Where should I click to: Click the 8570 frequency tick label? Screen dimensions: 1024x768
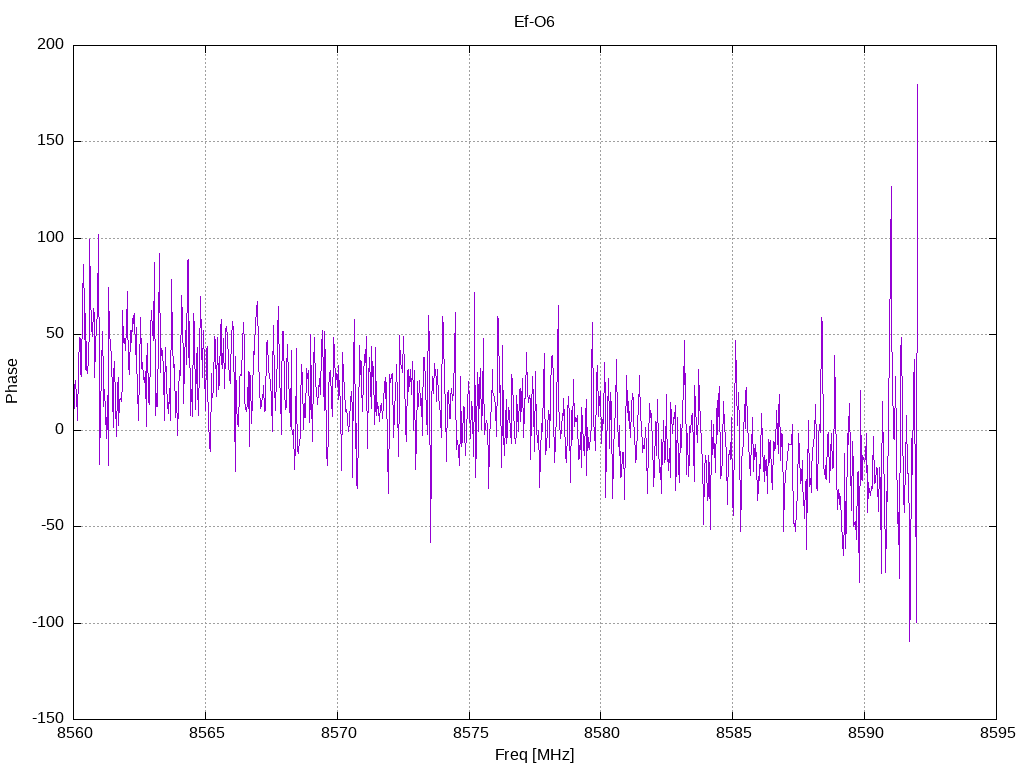click(339, 733)
